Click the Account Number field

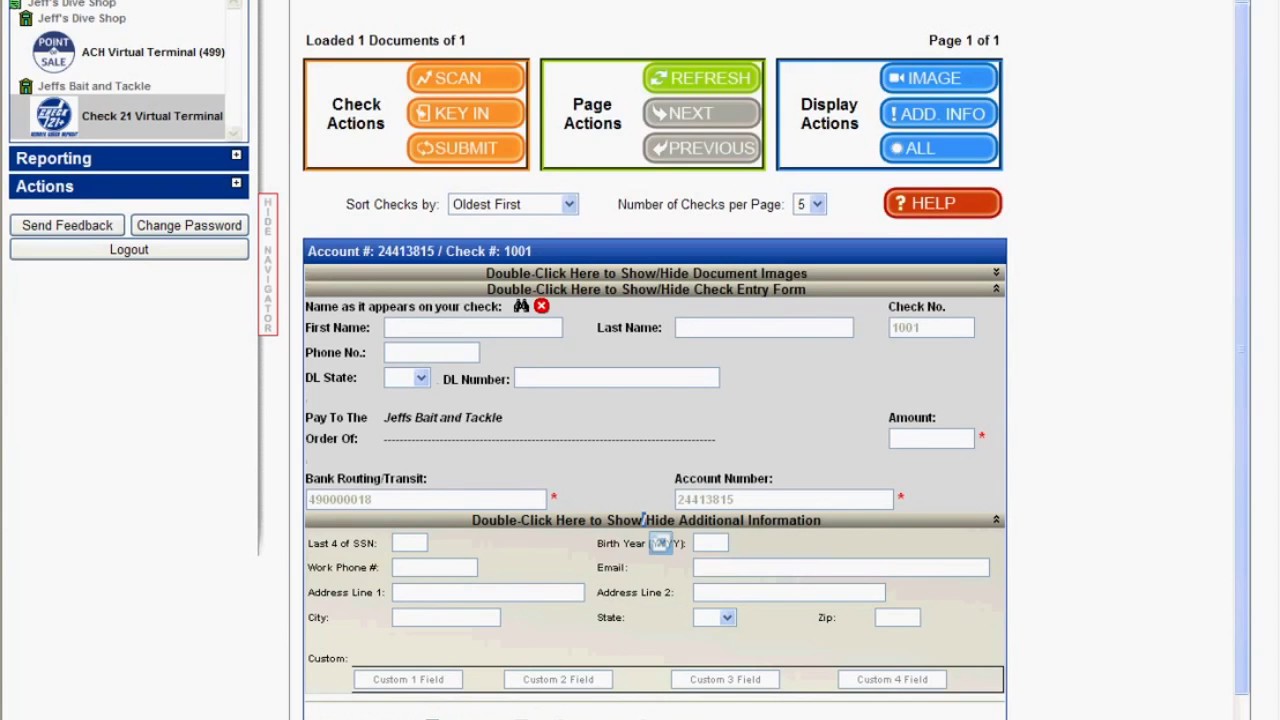(784, 499)
